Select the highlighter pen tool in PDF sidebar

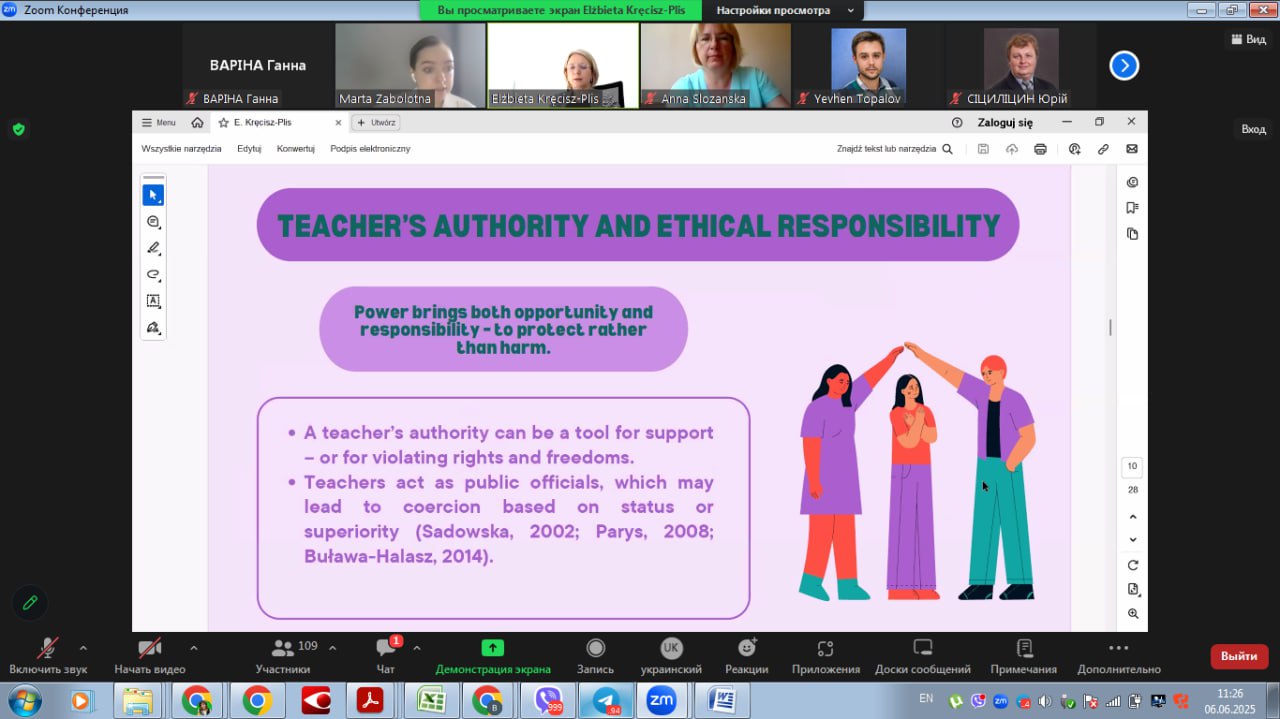pos(153,248)
